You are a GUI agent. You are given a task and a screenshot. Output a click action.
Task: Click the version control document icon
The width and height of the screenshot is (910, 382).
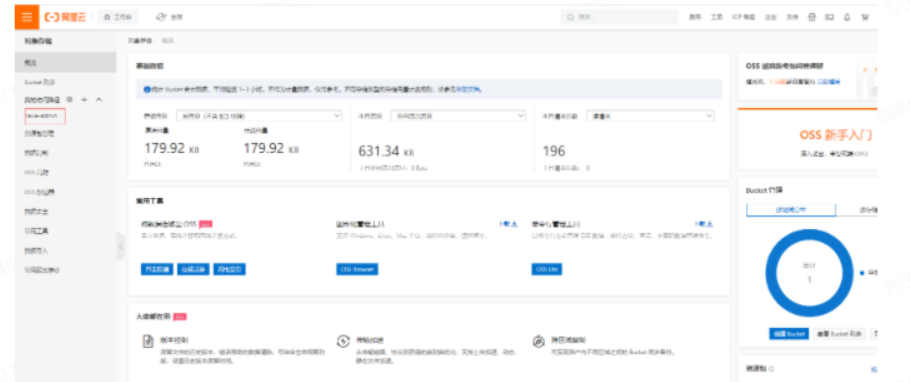(x=148, y=341)
